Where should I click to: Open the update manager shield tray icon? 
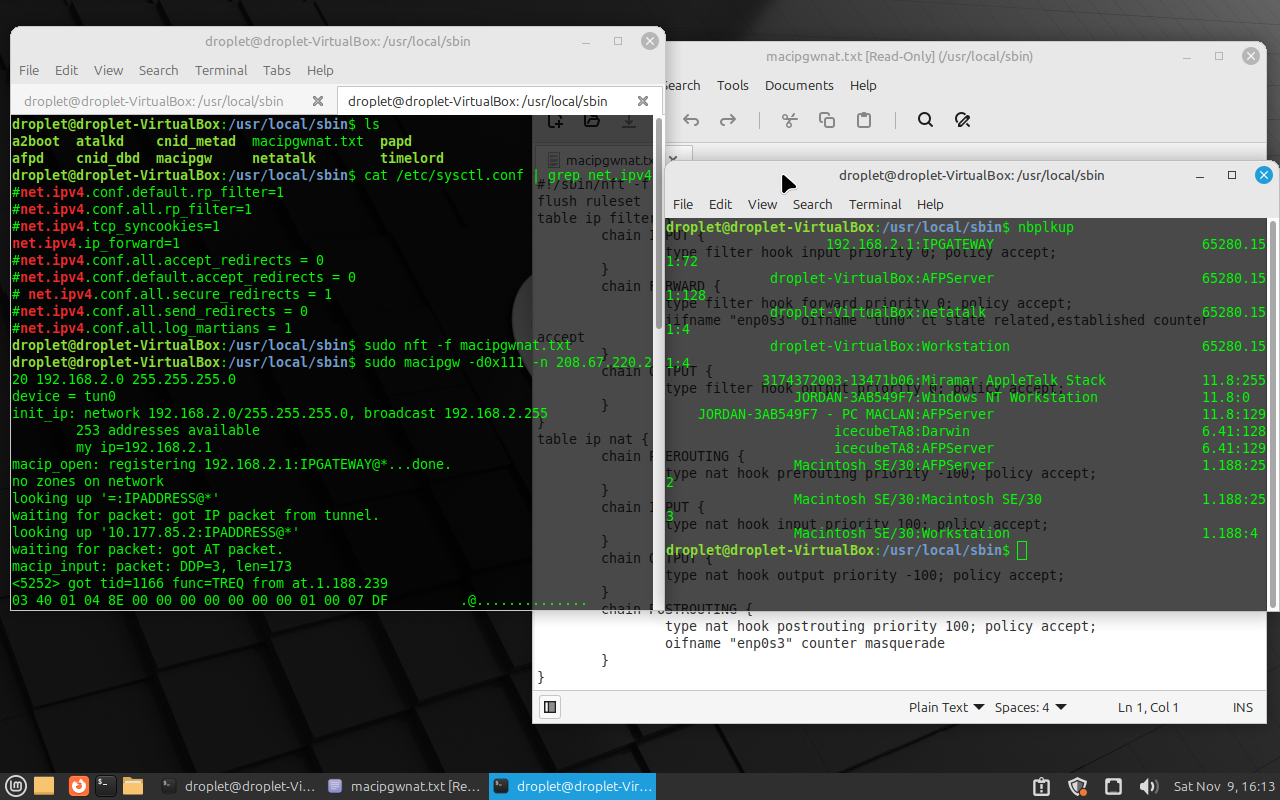[1077, 786]
